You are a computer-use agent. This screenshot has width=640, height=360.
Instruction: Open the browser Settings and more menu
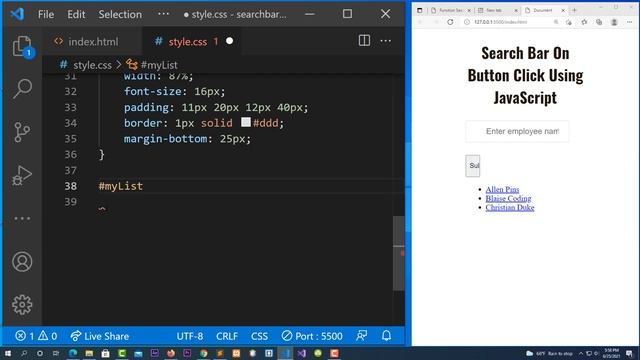click(x=629, y=22)
